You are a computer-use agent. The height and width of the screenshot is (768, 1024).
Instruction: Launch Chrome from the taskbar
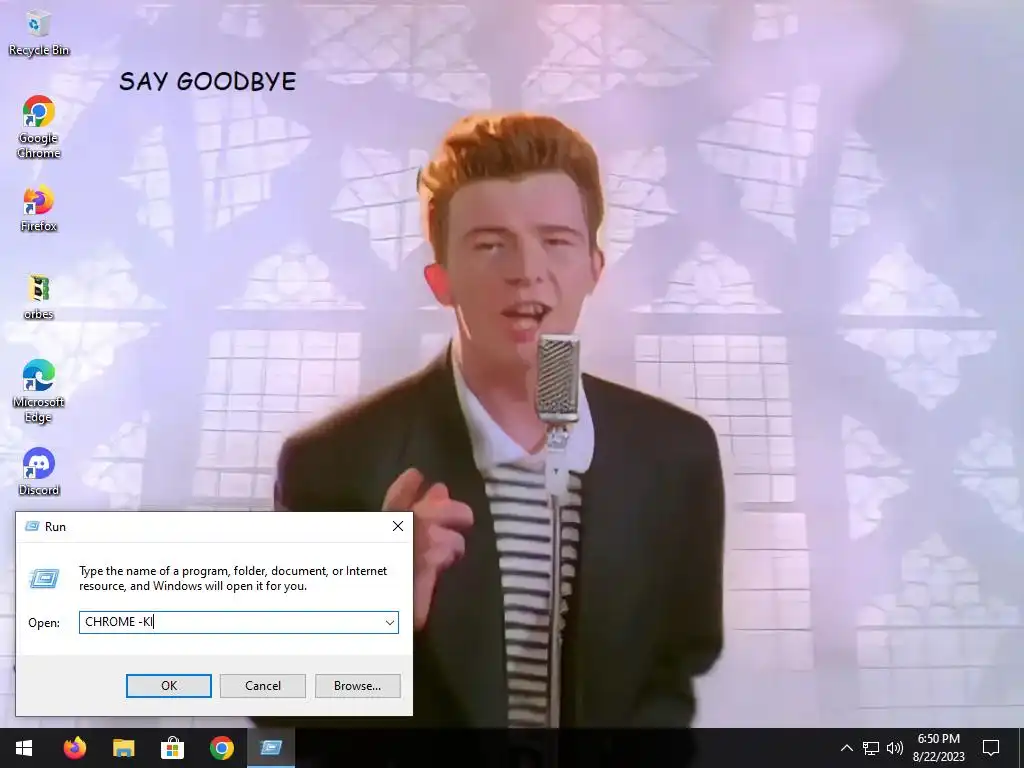pyautogui.click(x=221, y=748)
